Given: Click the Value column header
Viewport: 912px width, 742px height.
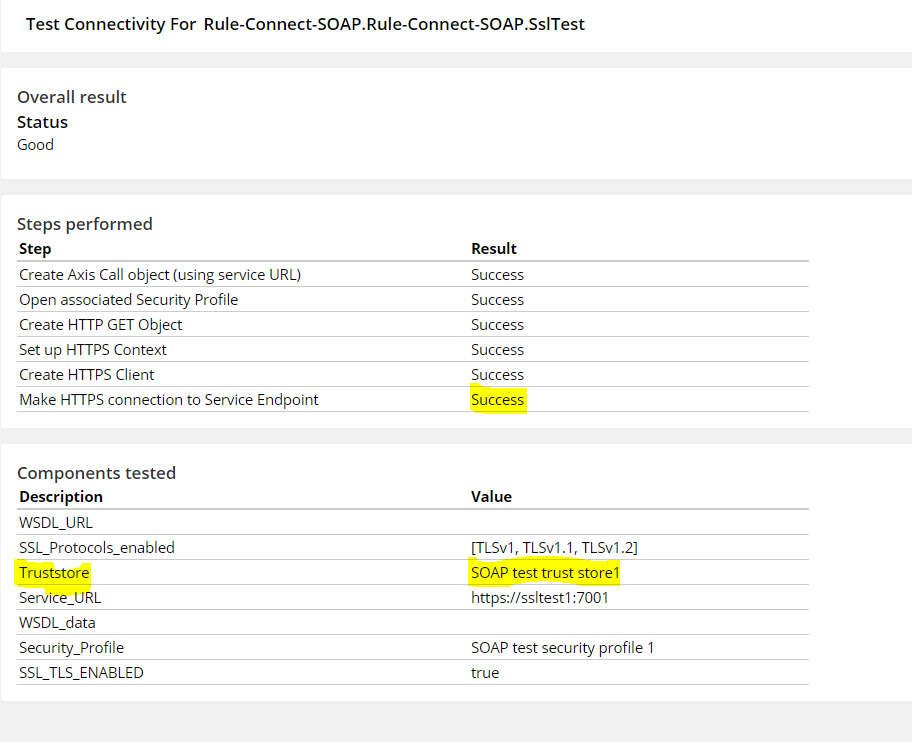Looking at the screenshot, I should [x=491, y=497].
